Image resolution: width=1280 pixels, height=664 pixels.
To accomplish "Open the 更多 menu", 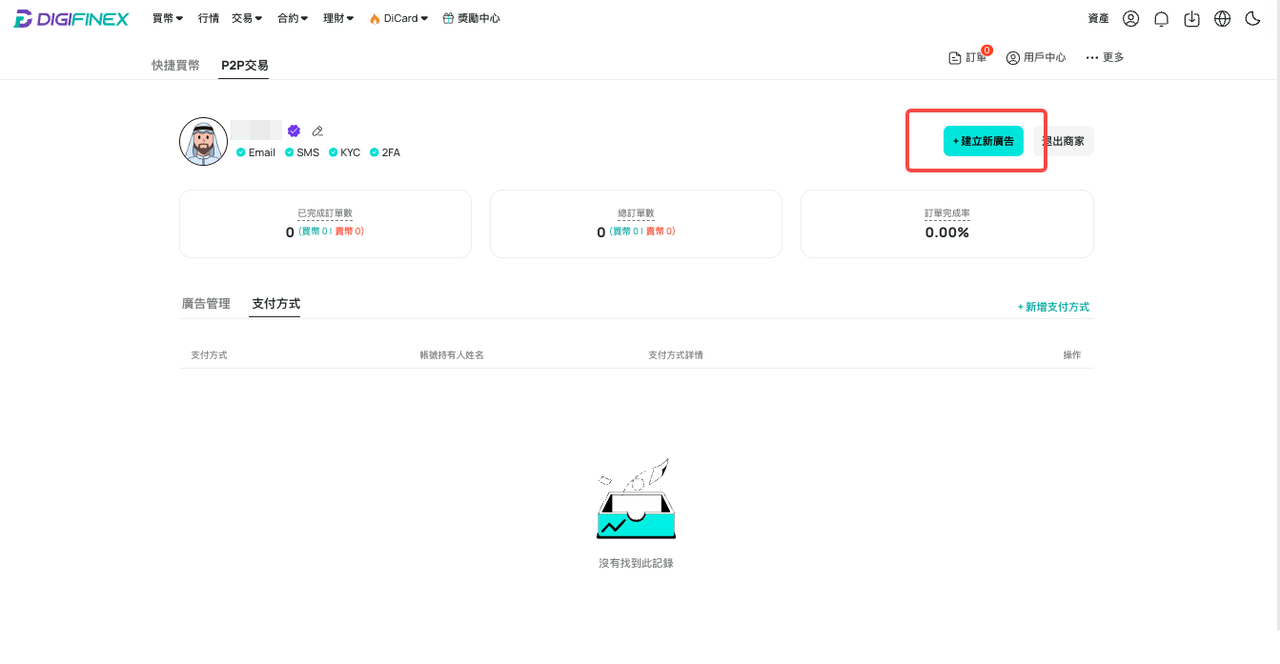I will click(1105, 58).
